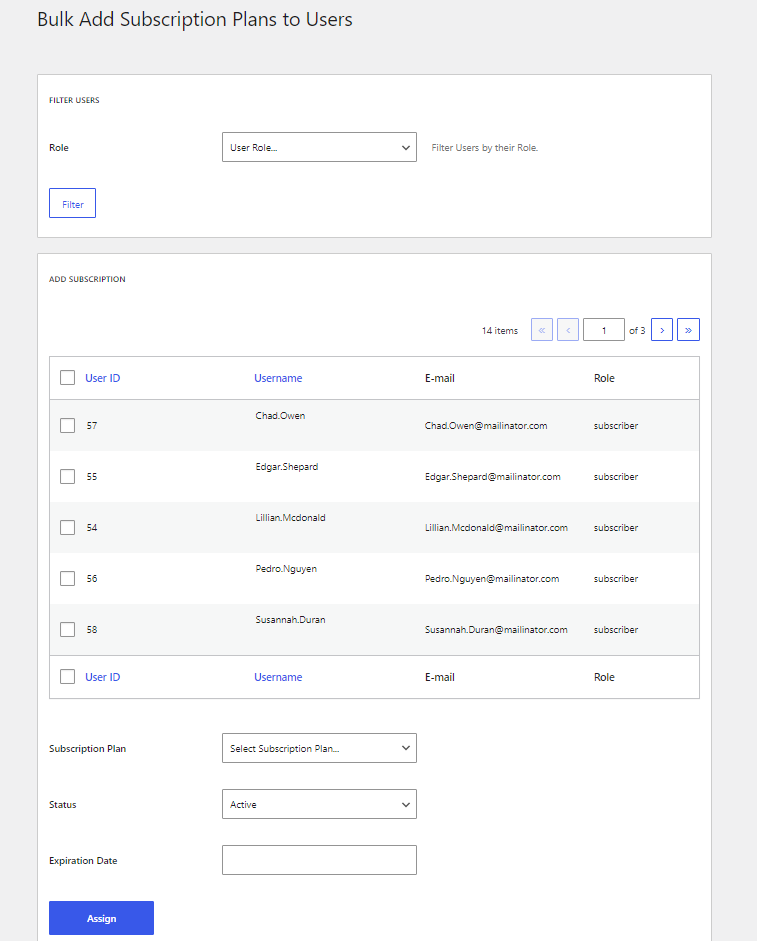Click the blue Assign button
The height and width of the screenshot is (941, 757).
101,918
